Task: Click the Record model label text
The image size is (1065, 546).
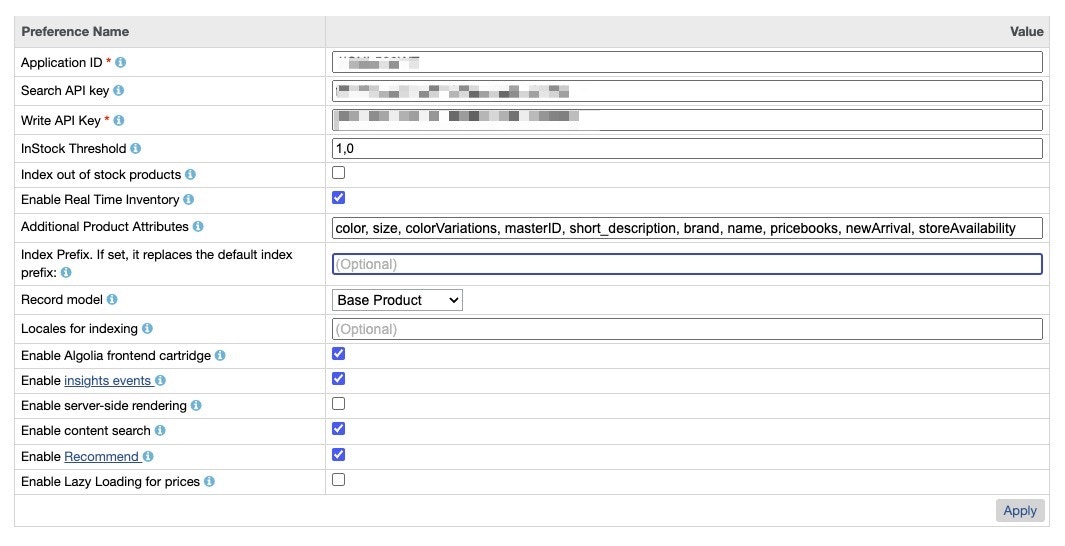Action: [x=62, y=299]
